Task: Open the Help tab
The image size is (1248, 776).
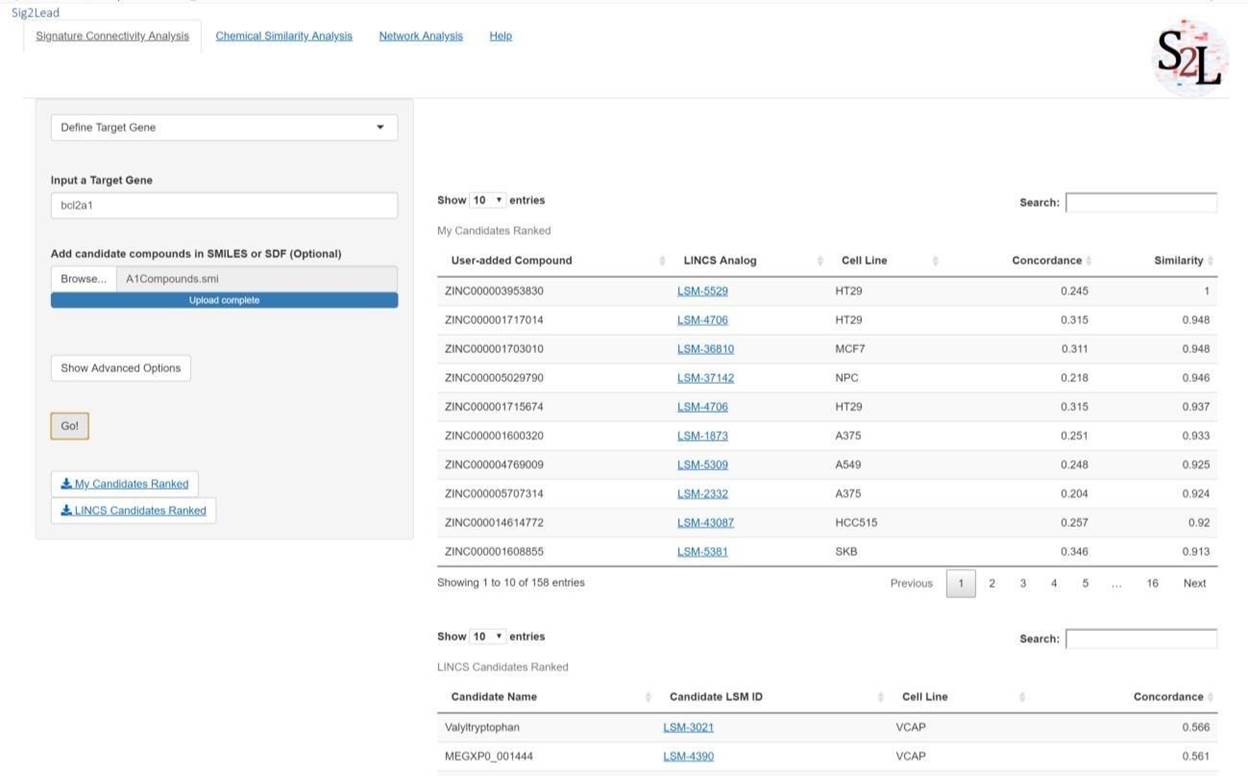Action: [501, 36]
